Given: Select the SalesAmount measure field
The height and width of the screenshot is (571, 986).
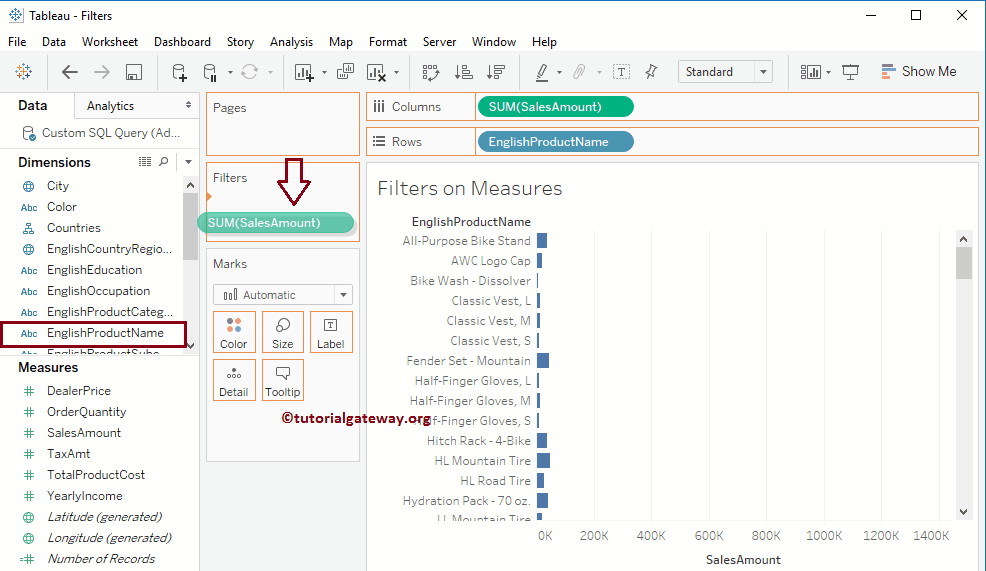Looking at the screenshot, I should coord(84,433).
